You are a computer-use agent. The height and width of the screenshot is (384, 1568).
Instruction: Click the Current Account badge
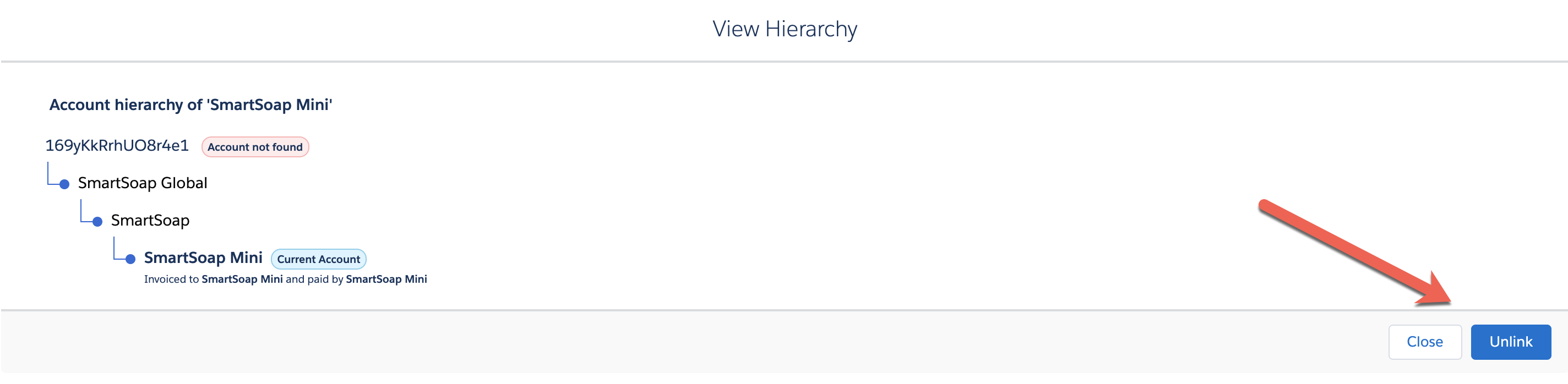coord(318,259)
